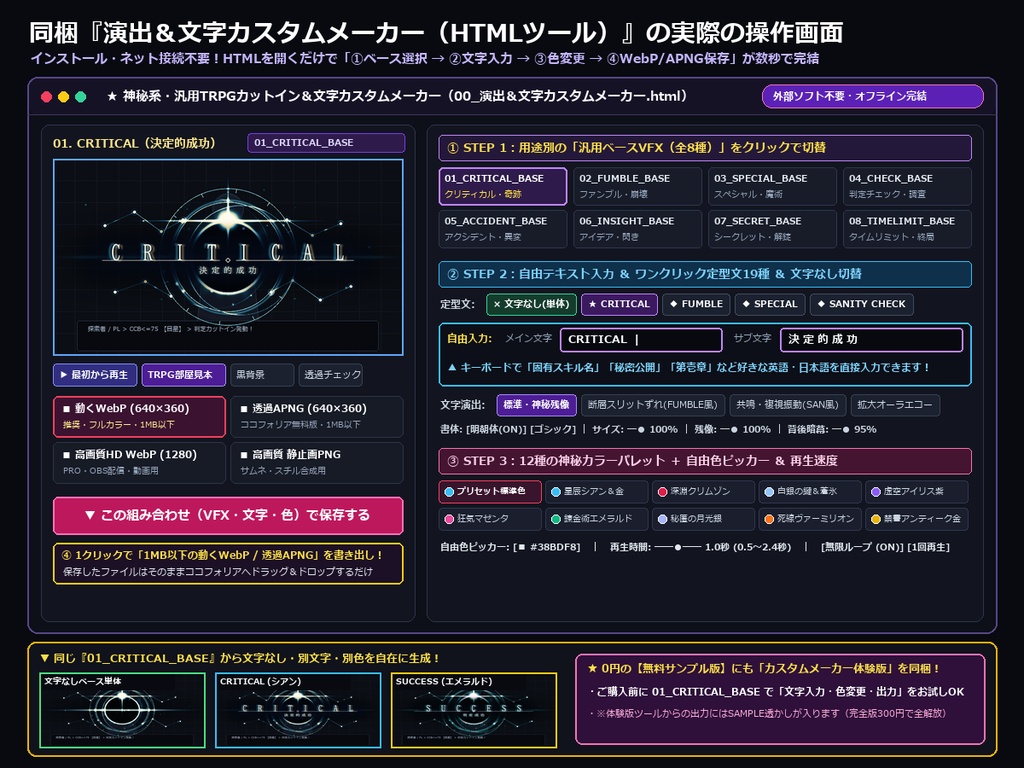Select the 標準・神秘残像 text effect
The image size is (1024, 768).
[536, 405]
